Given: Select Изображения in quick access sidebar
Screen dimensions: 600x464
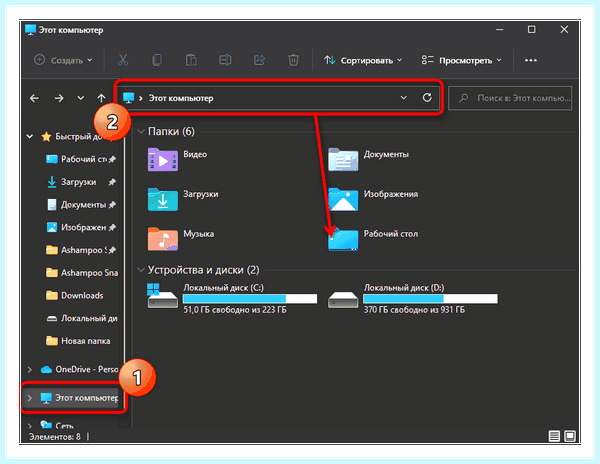Looking at the screenshot, I should click(81, 227).
